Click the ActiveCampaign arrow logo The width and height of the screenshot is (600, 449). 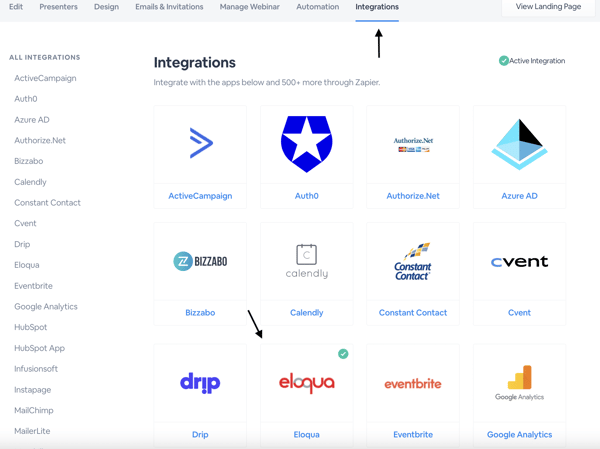click(201, 143)
